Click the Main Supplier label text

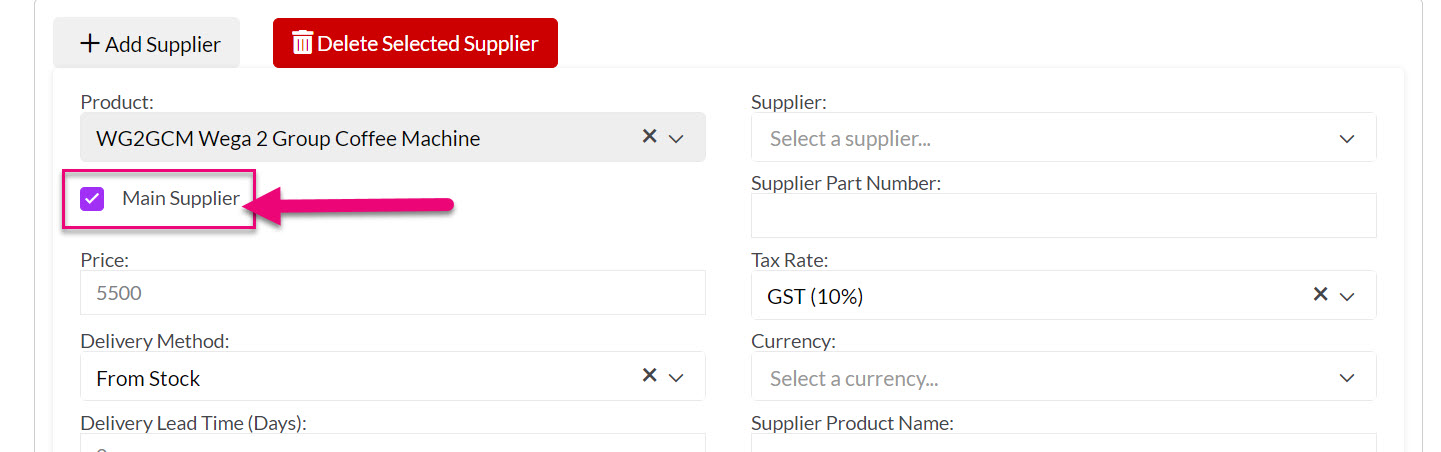point(181,198)
